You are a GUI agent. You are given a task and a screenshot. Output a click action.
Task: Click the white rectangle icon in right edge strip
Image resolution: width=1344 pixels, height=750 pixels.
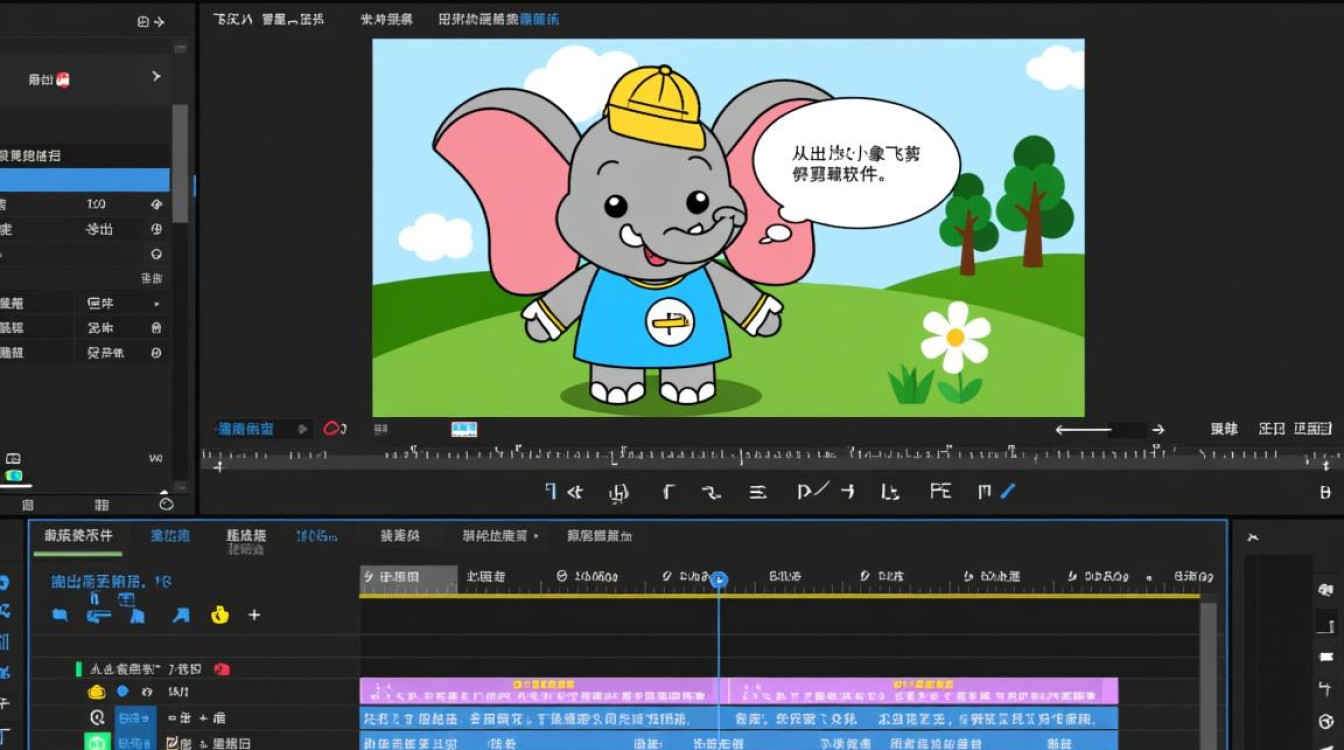point(1326,657)
